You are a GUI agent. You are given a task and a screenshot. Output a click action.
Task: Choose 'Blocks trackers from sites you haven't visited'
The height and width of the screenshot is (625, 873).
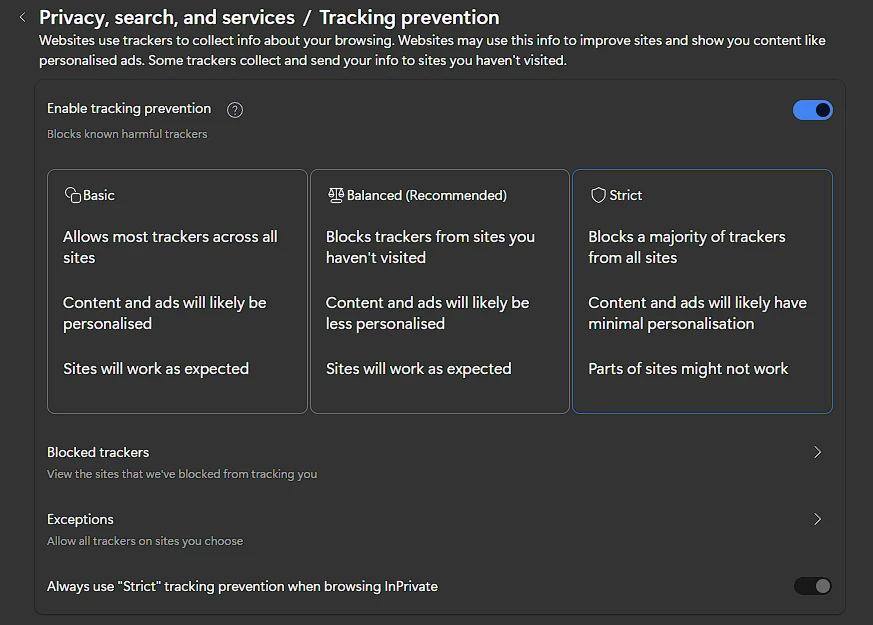click(430, 247)
